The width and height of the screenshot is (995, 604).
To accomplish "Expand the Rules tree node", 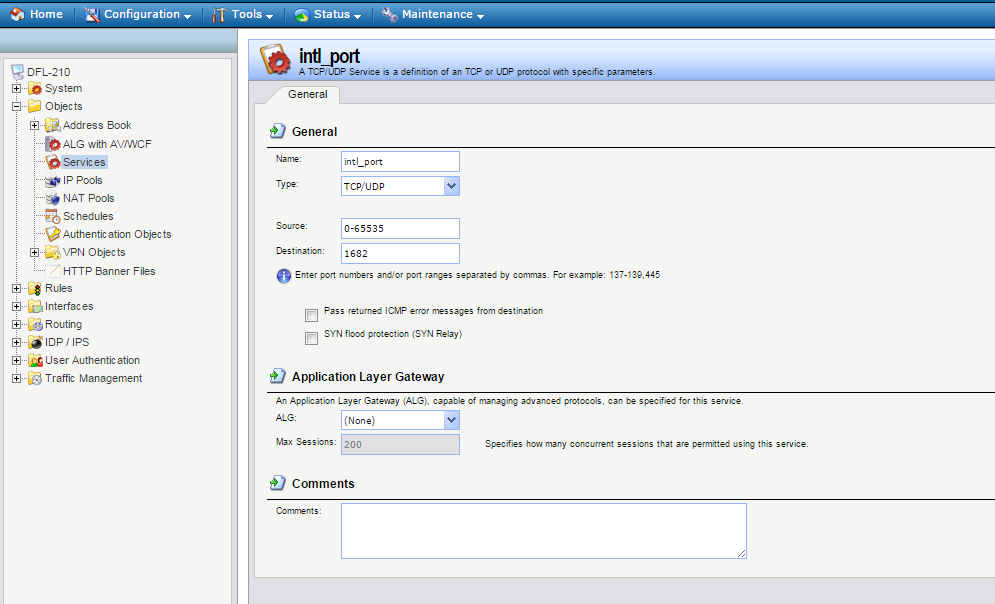I will (16, 289).
